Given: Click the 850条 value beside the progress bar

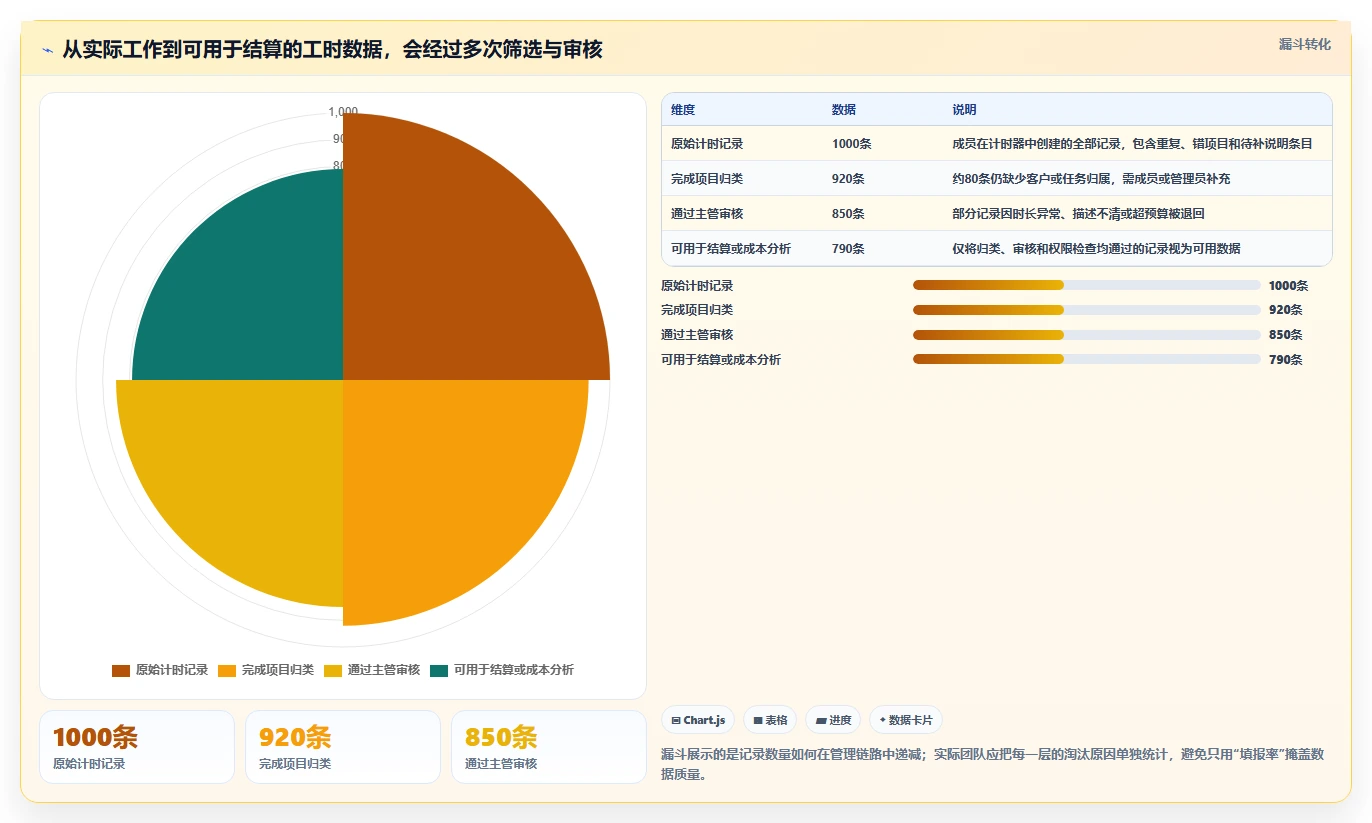Looking at the screenshot, I should tap(1285, 335).
